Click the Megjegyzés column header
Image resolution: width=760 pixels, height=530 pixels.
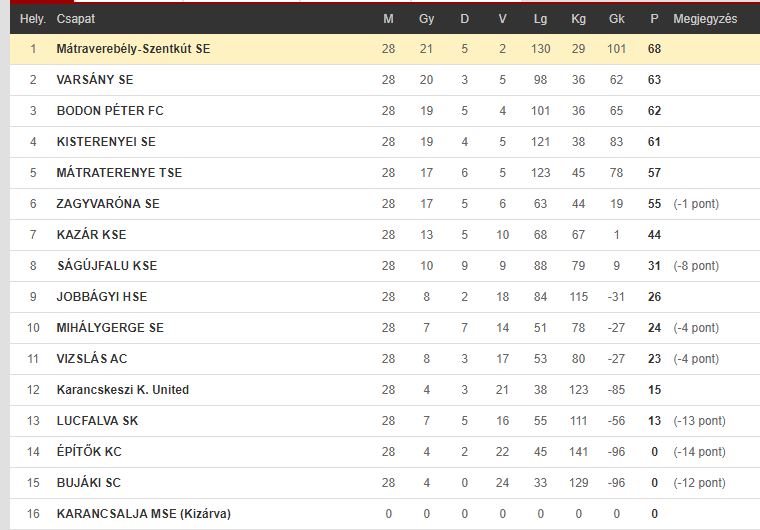[705, 19]
